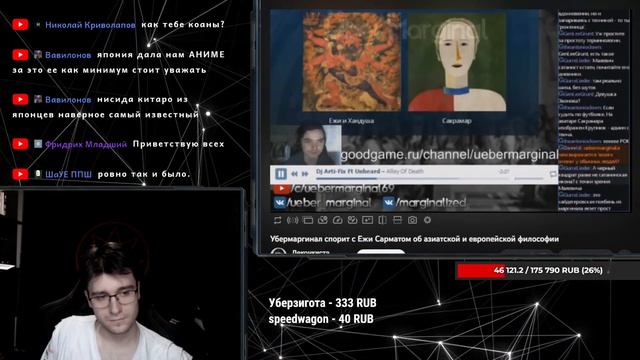The image size is (640, 360).
Task: Click the /c/uebermarginal69 channel text
Action: (x=343, y=189)
